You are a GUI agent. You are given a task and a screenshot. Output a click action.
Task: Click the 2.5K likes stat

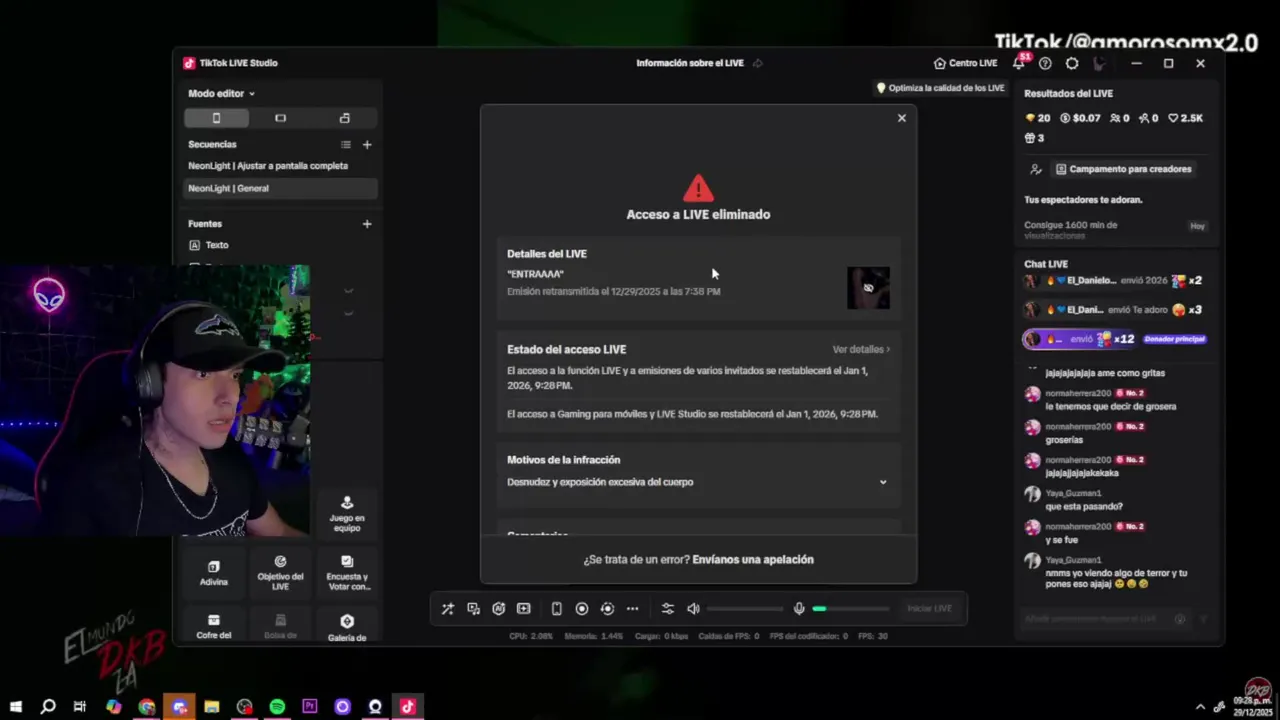[1185, 118]
